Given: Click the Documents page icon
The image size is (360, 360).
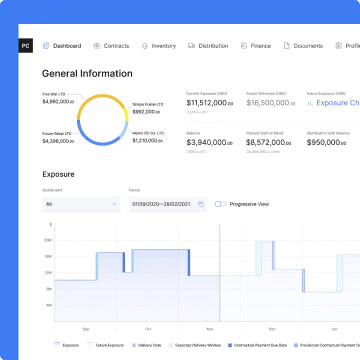Looking at the screenshot, I should click(286, 46).
